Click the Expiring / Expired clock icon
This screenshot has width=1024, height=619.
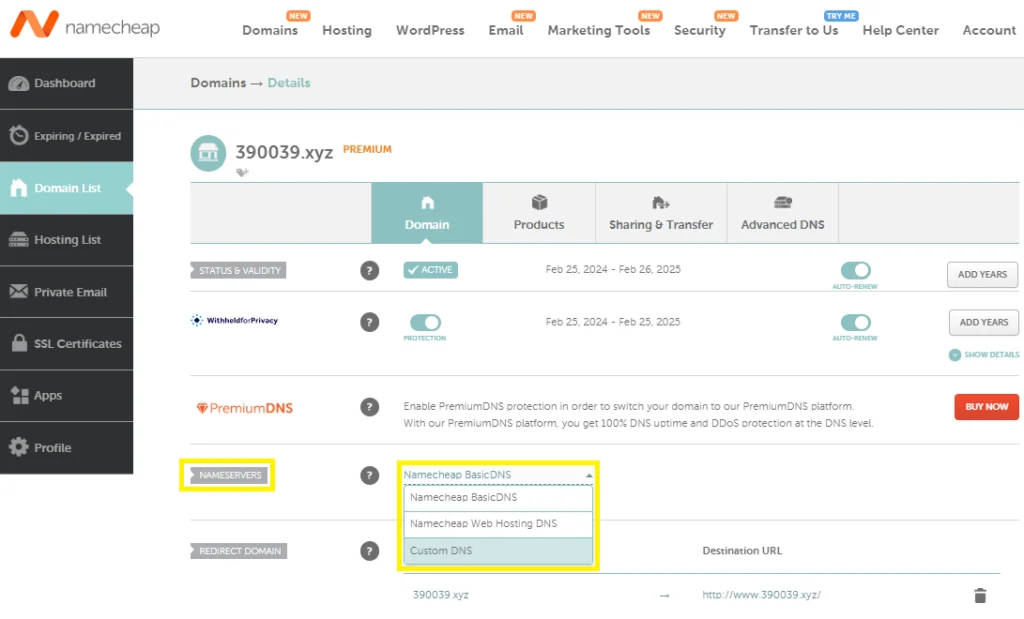(18, 135)
